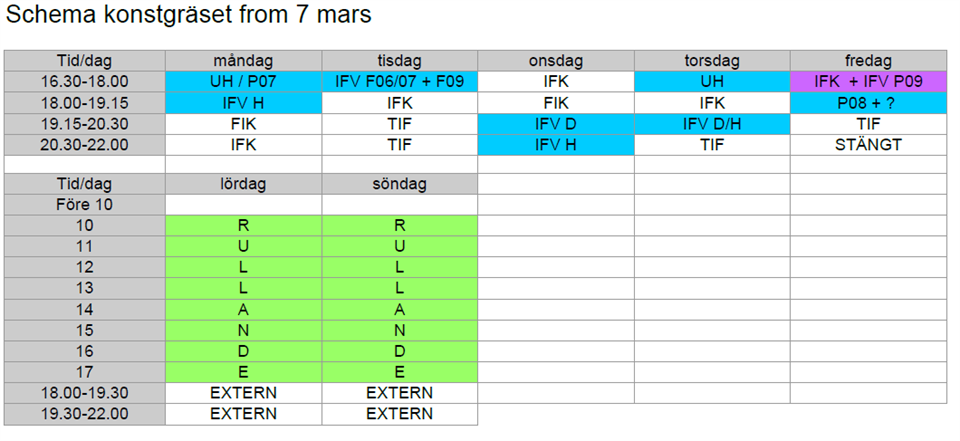
Task: Select the söndag column header
Action: pyautogui.click(x=400, y=184)
